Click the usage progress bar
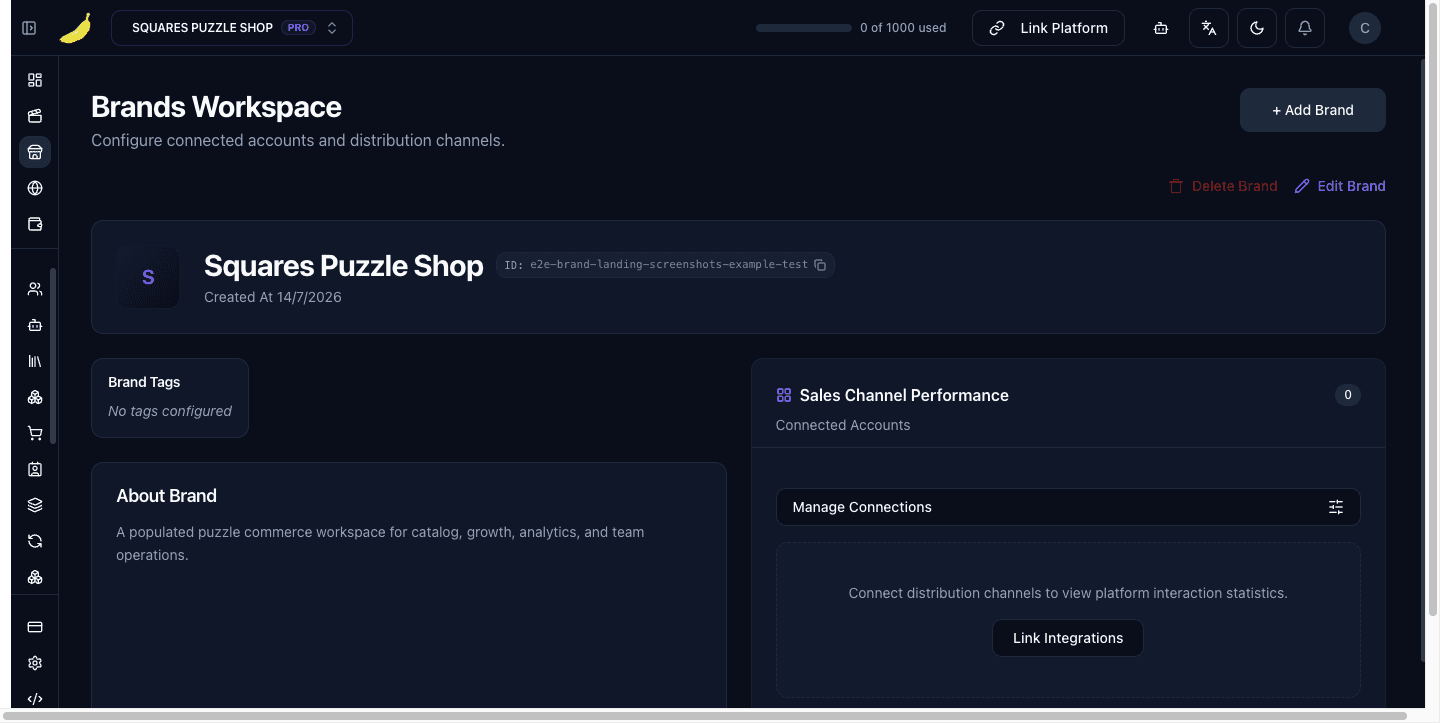The width and height of the screenshot is (1440, 723). click(804, 28)
